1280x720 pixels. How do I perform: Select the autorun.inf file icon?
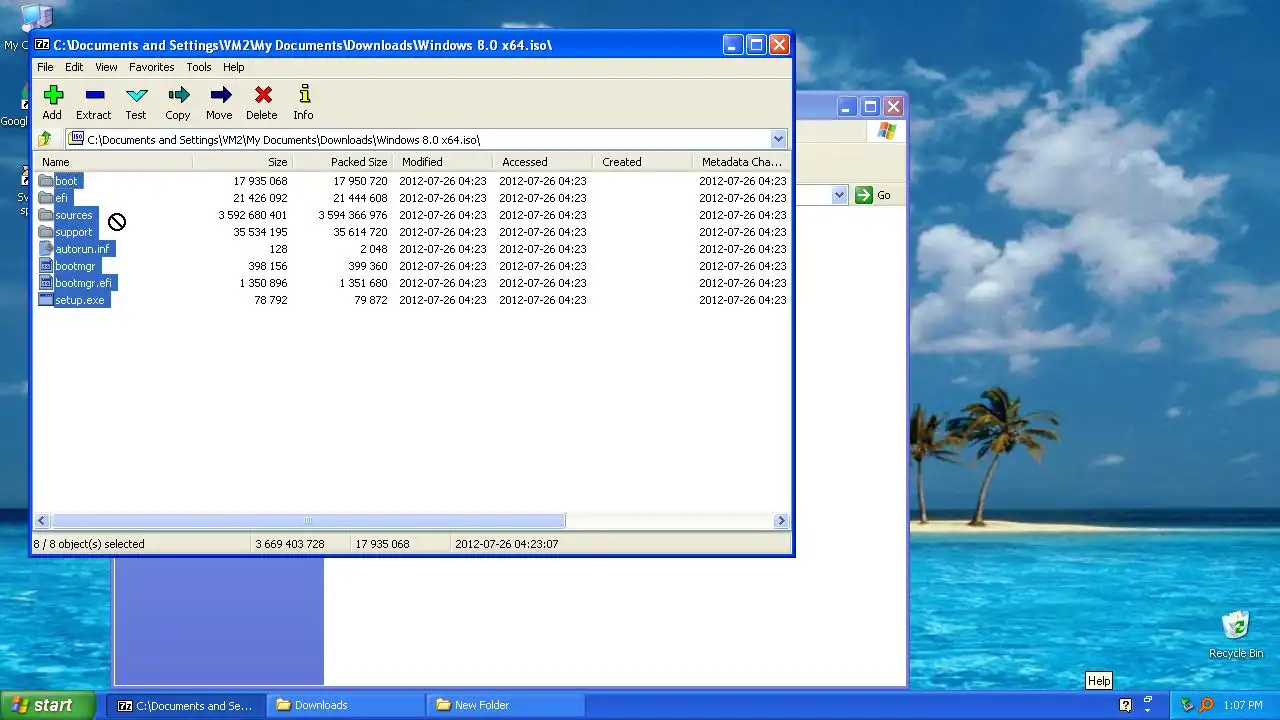[x=45, y=249]
